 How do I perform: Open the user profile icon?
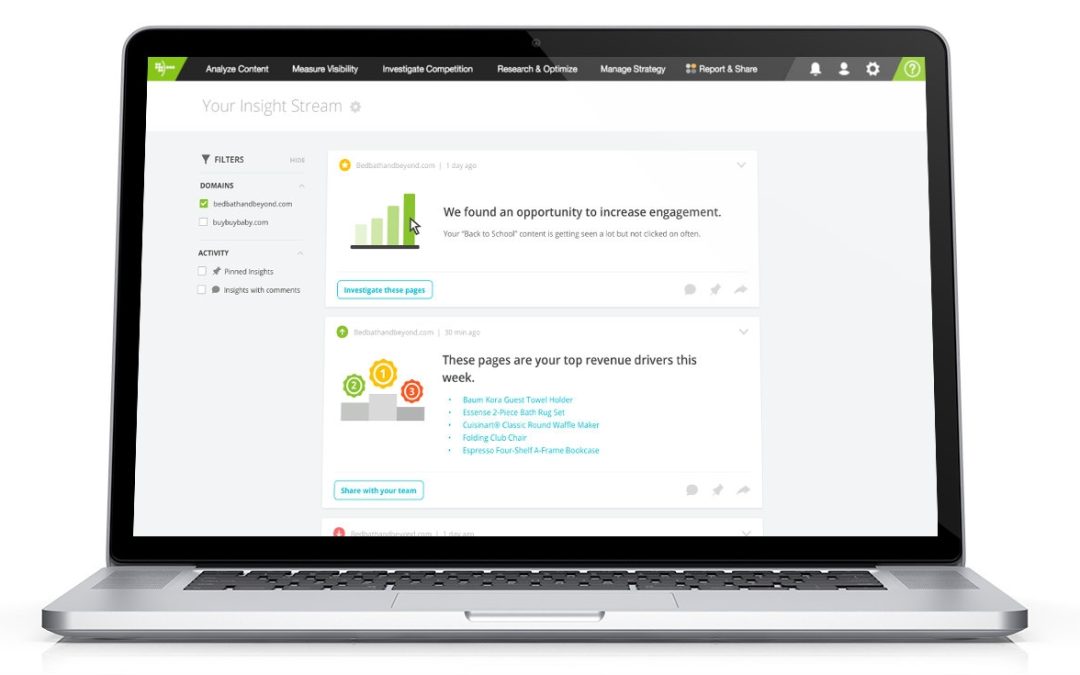tap(844, 68)
